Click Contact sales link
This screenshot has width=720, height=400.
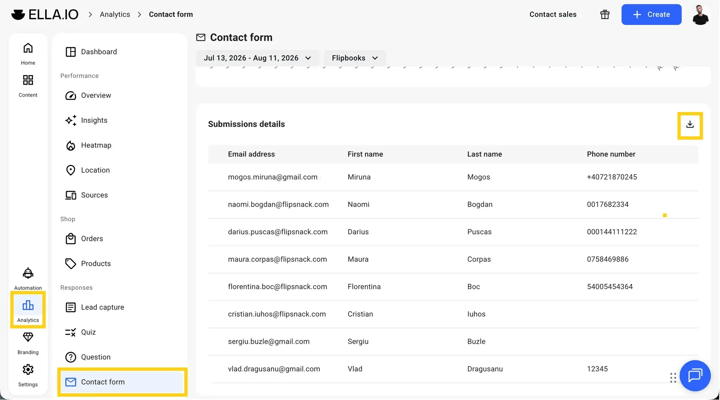[553, 15]
